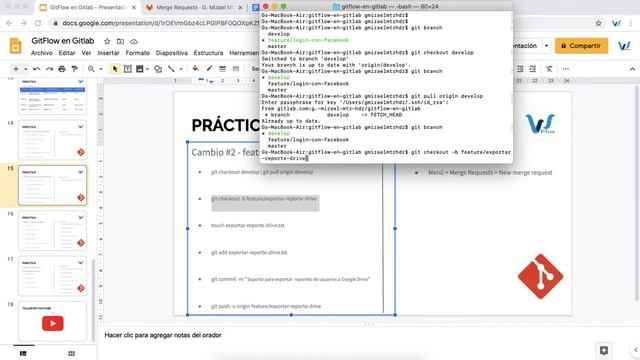
Task: Open the Archivo menu
Action: pos(42,53)
